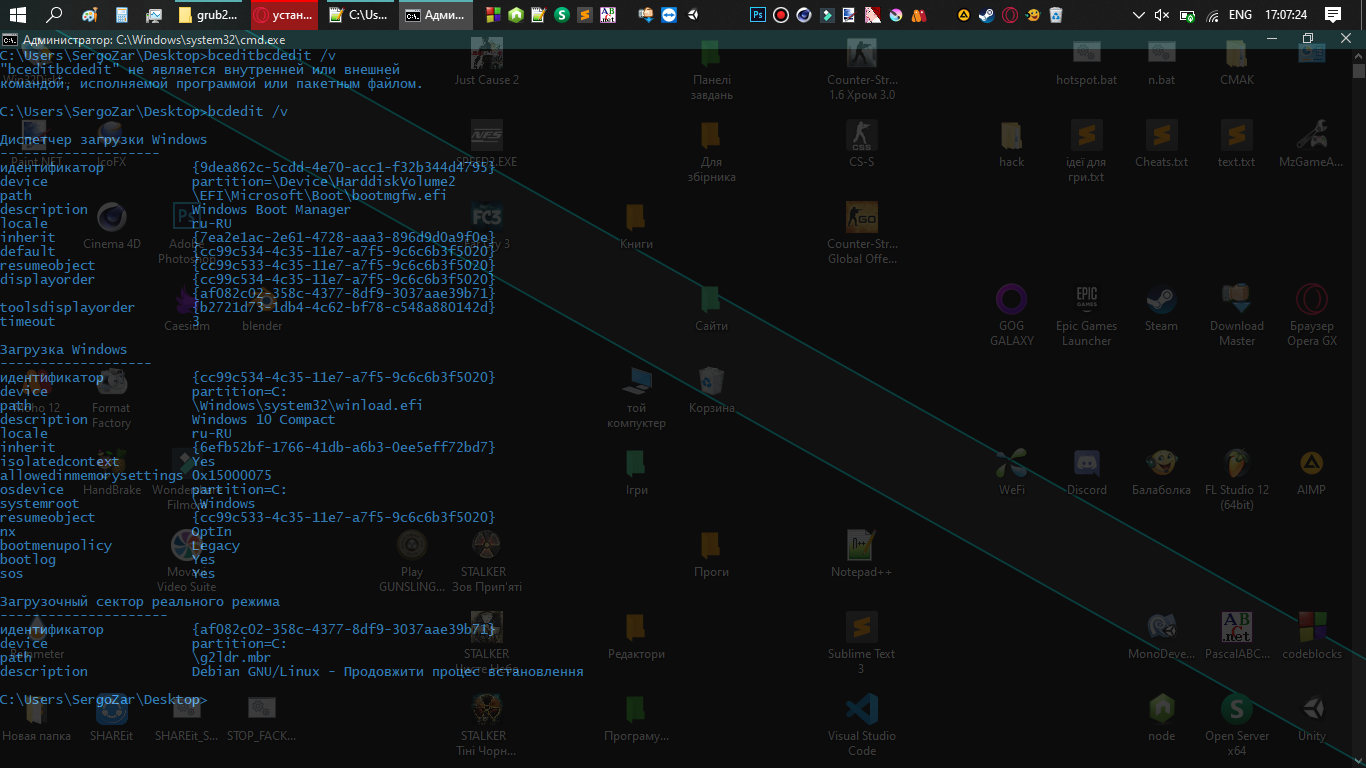Open the Recycle Bin taskbar icon
The image size is (1366, 768).
point(1056,15)
